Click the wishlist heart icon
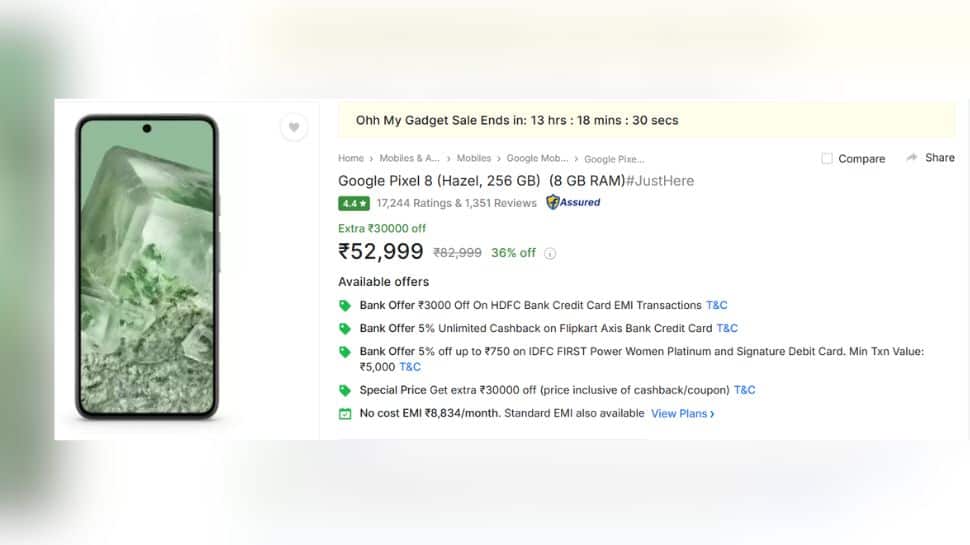The width and height of the screenshot is (970, 545). (293, 127)
